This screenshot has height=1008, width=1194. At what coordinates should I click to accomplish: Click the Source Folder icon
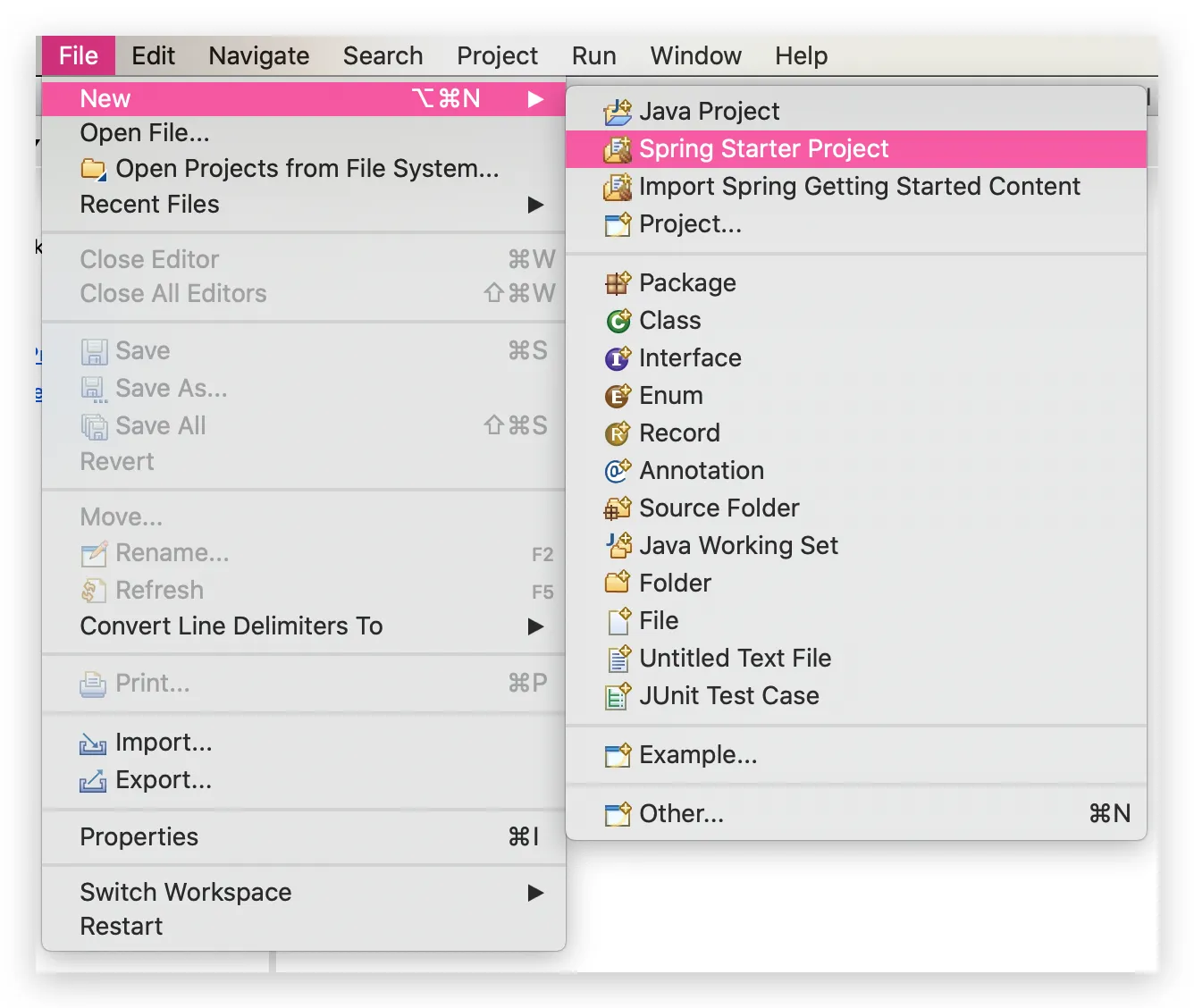pos(618,508)
